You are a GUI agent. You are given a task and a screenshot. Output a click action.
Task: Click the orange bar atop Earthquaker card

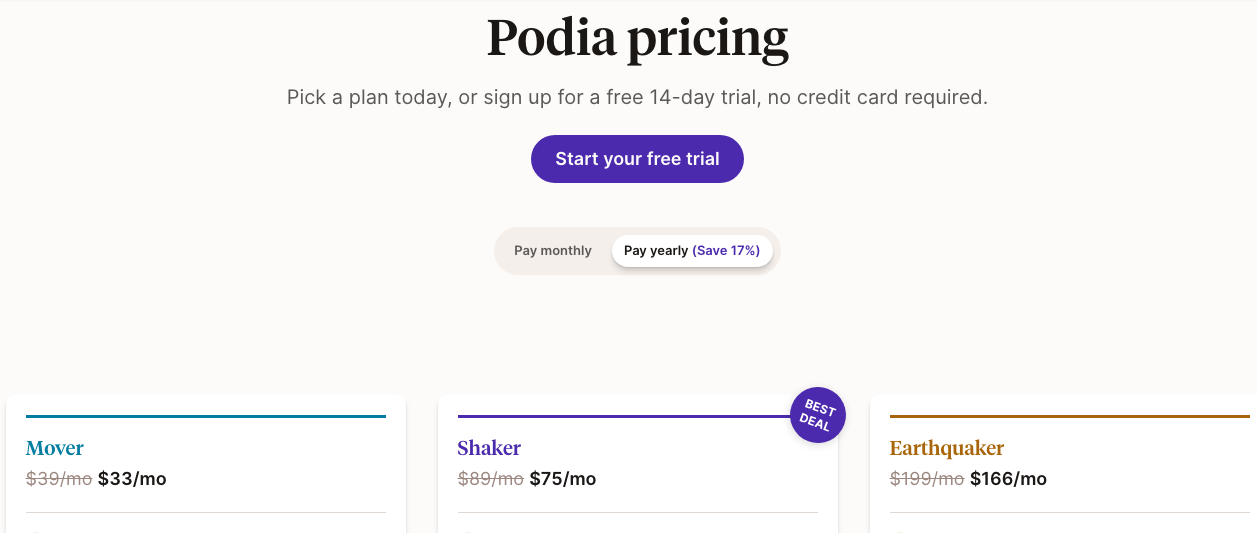pyautogui.click(x=1069, y=416)
